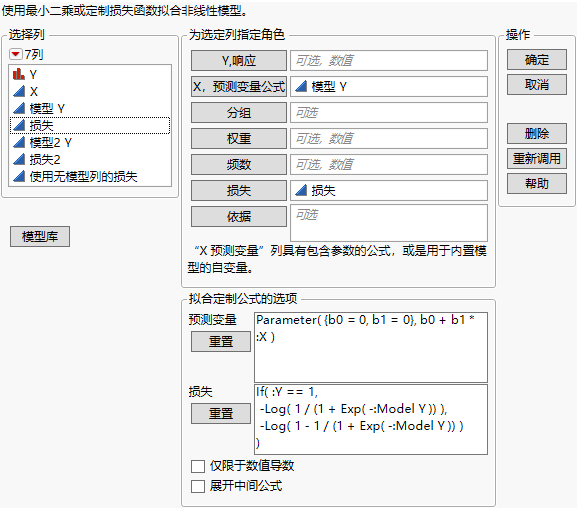The height and width of the screenshot is (508, 577).
Task: Select 模型2 Y column
Action: [90, 142]
